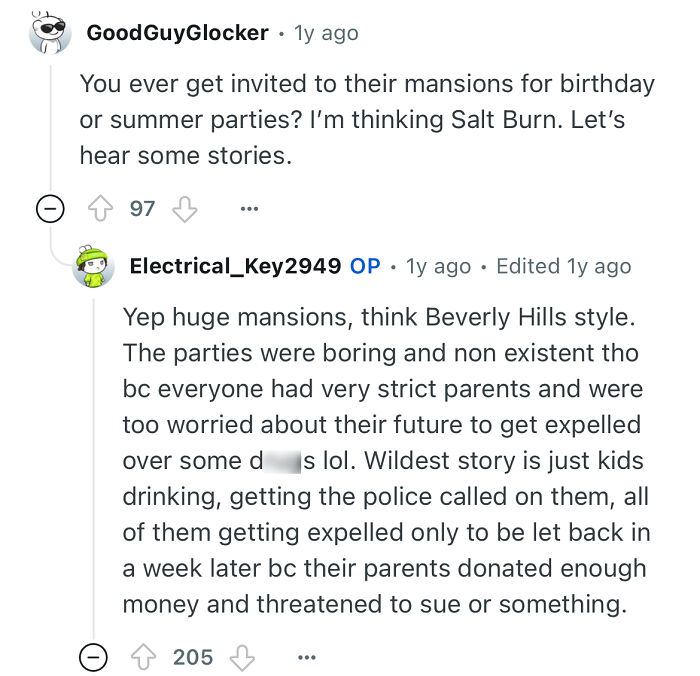The height and width of the screenshot is (676, 700).
Task: Open more options on GoodGuyGlocker's comment
Action: [x=249, y=208]
